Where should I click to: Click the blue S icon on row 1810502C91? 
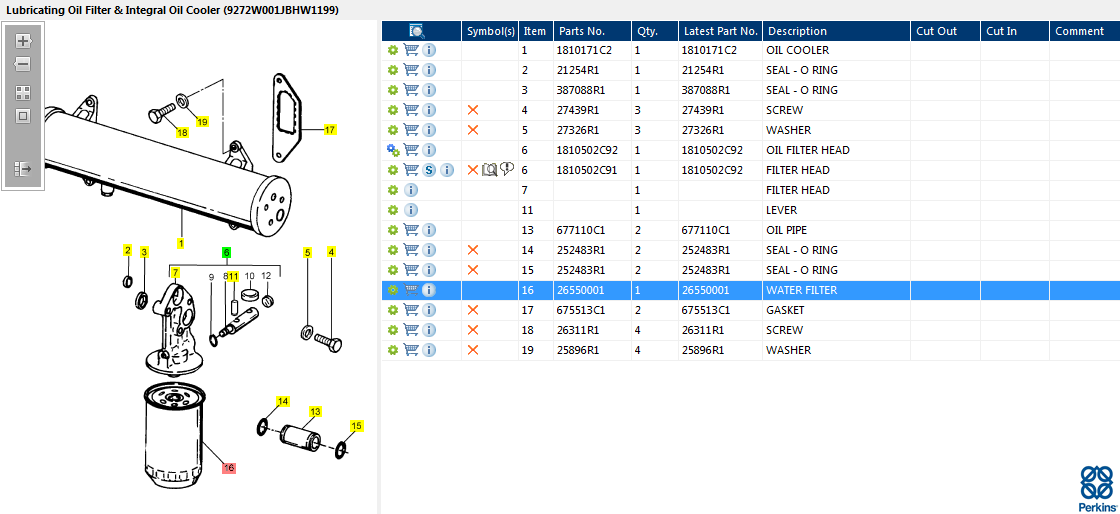tap(429, 170)
